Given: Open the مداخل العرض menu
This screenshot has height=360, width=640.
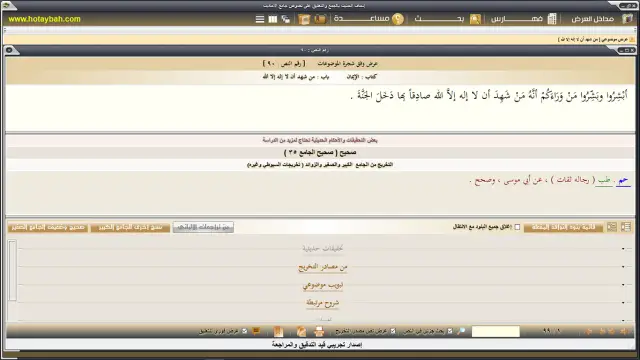Looking at the screenshot, I should (592, 19).
